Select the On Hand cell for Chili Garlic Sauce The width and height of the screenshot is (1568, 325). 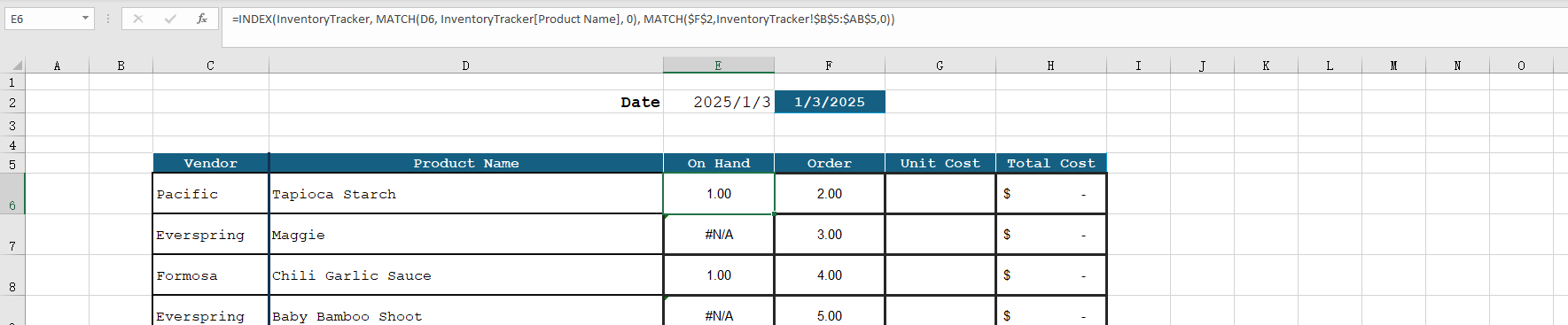718,275
